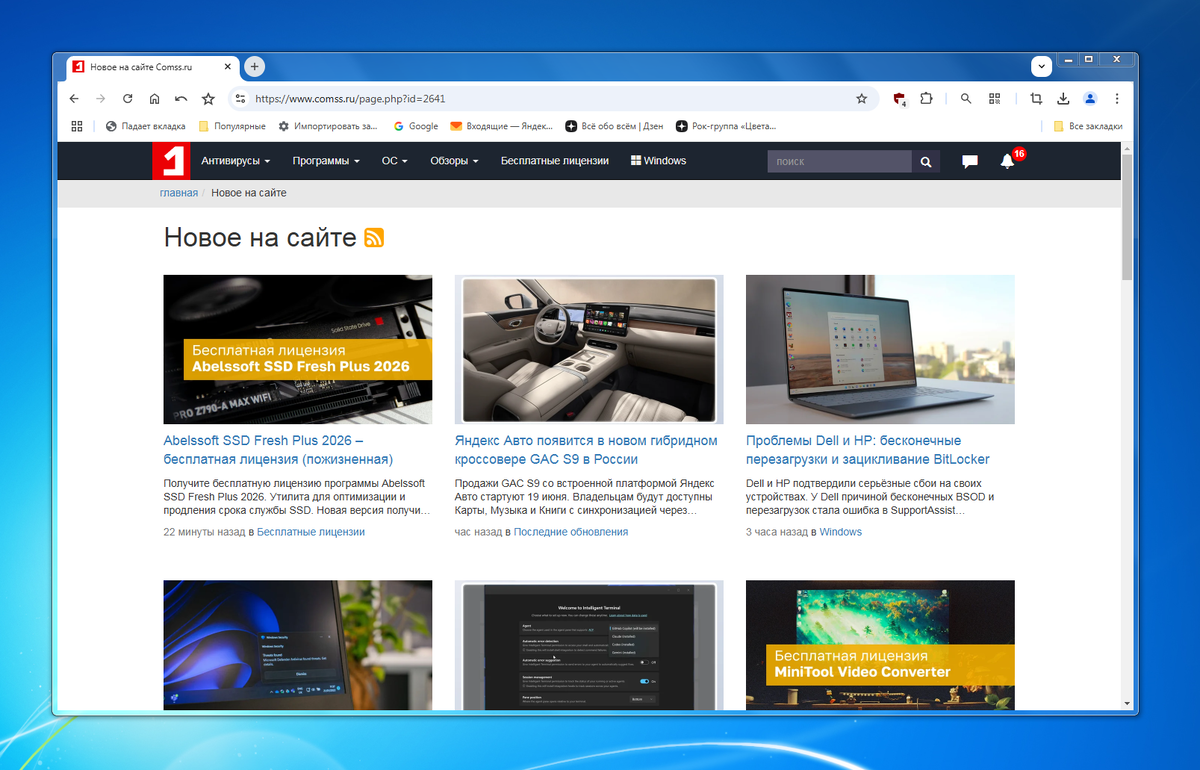
Task: Open the red shield extension icon
Action: tap(899, 99)
